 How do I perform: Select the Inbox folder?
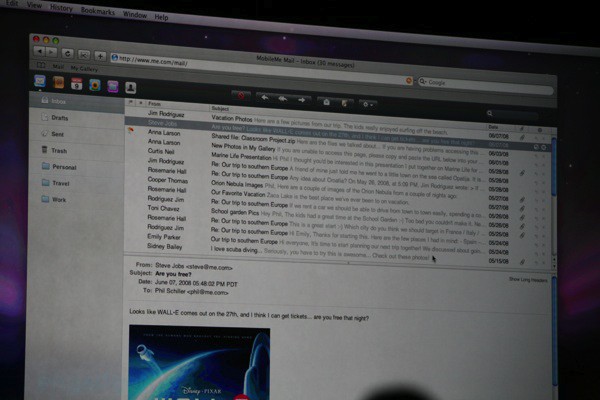tap(77, 101)
